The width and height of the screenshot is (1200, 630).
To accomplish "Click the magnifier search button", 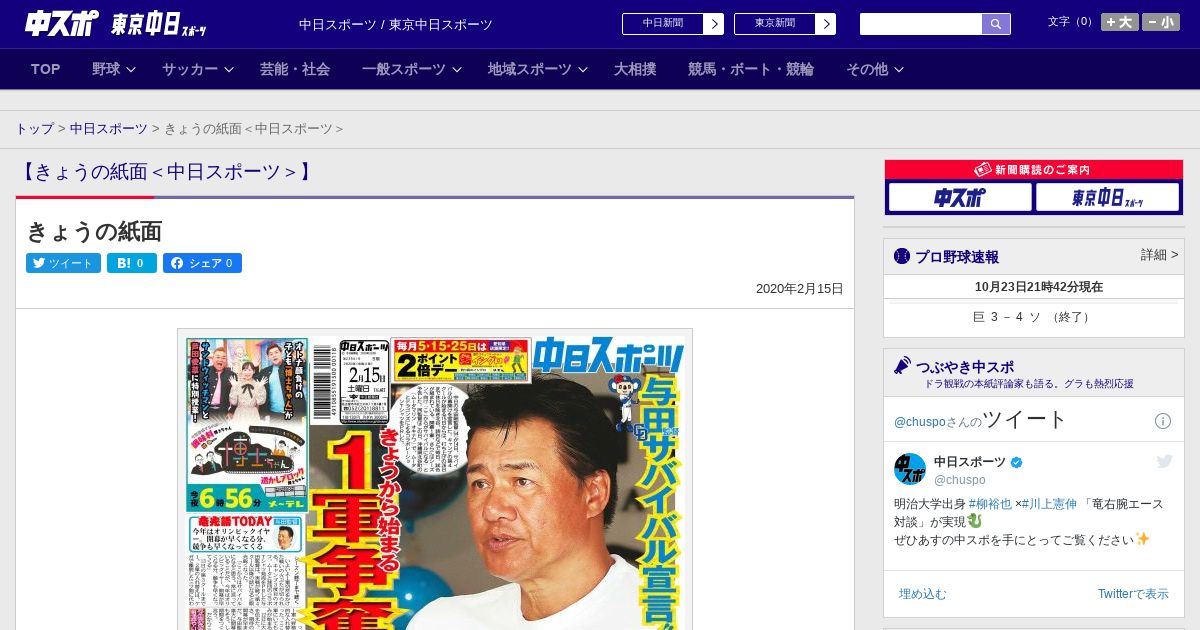I will coord(996,24).
